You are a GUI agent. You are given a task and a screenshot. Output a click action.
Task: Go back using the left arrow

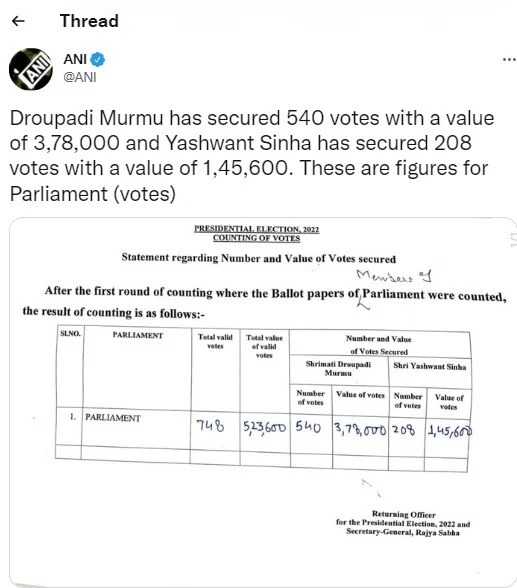coord(18,21)
